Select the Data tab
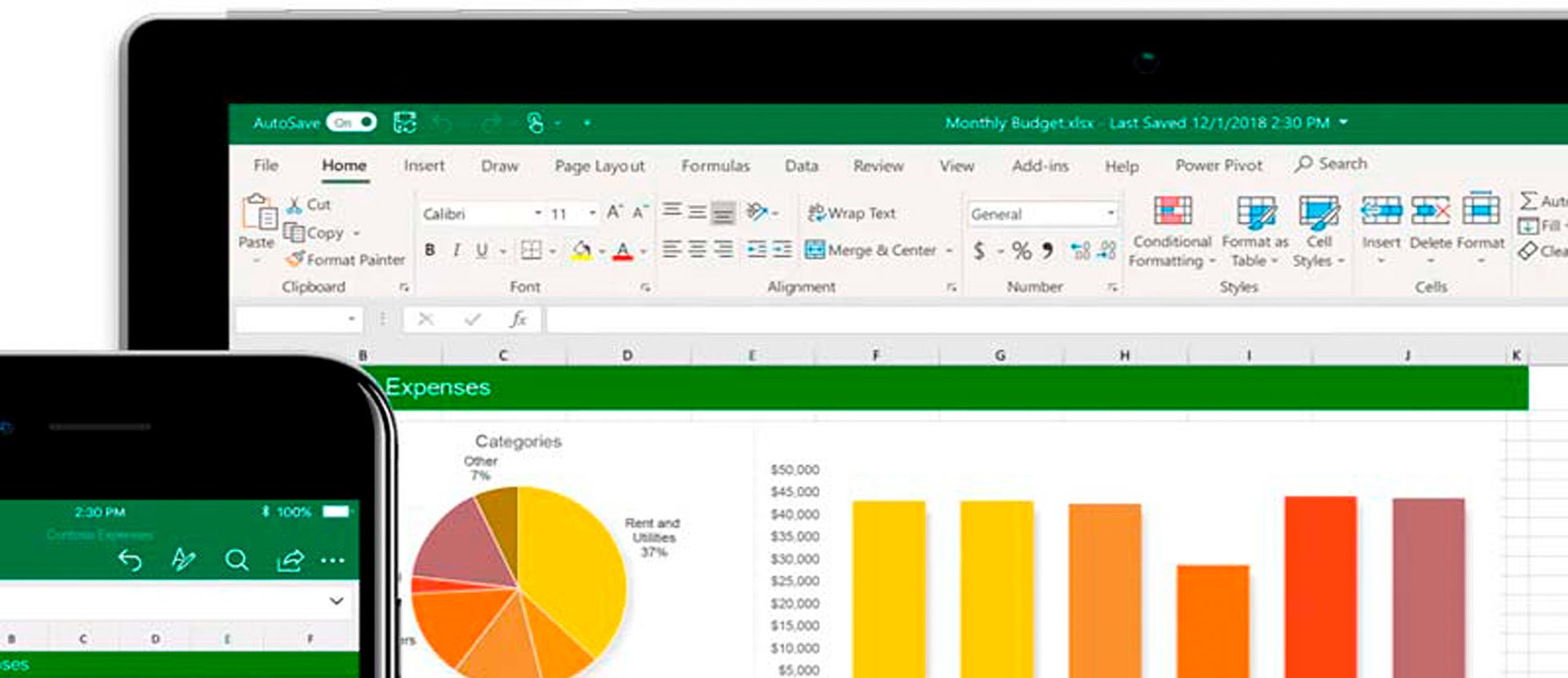Image resolution: width=1568 pixels, height=678 pixels. (801, 166)
